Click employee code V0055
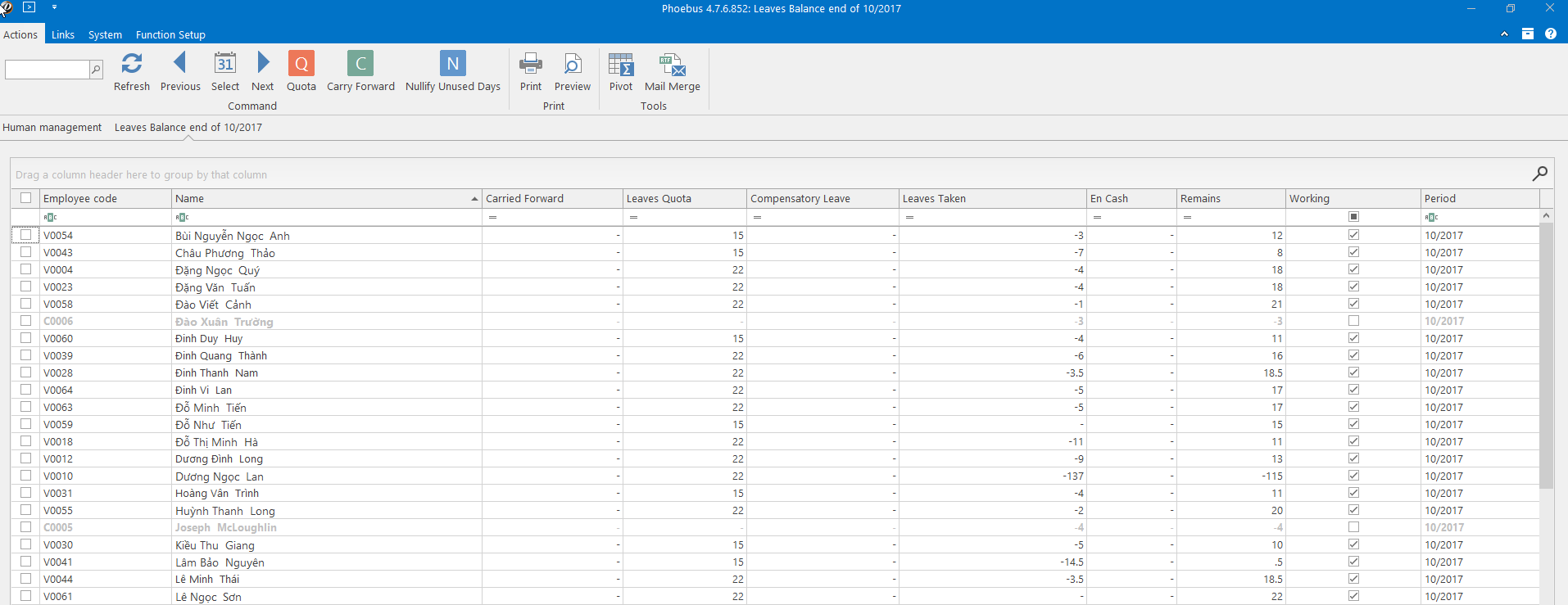Image resolution: width=1568 pixels, height=605 pixels. click(x=58, y=511)
